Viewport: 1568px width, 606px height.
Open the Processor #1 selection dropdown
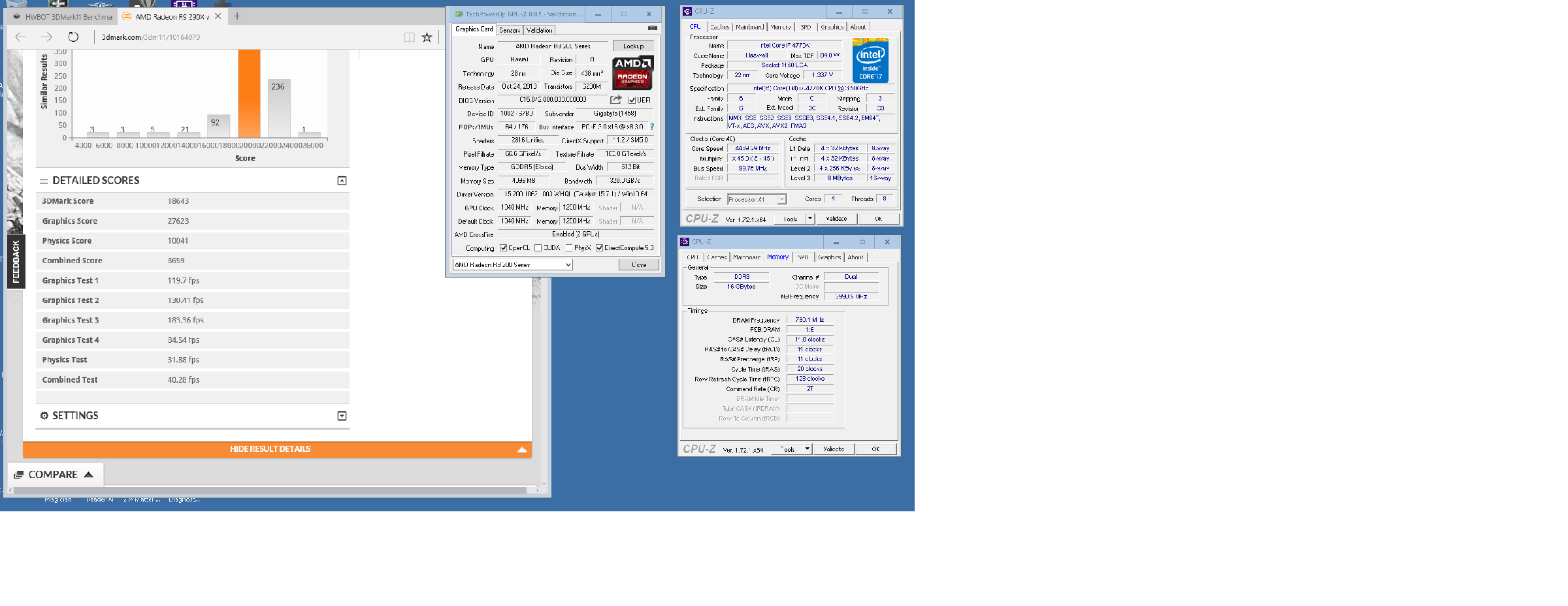click(757, 199)
